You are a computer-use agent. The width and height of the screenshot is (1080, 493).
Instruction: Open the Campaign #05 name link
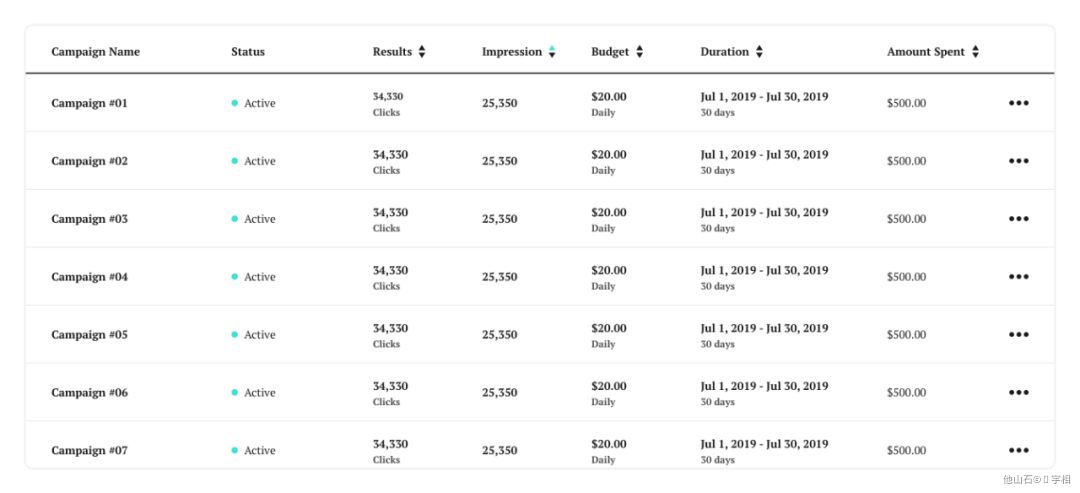click(x=90, y=335)
